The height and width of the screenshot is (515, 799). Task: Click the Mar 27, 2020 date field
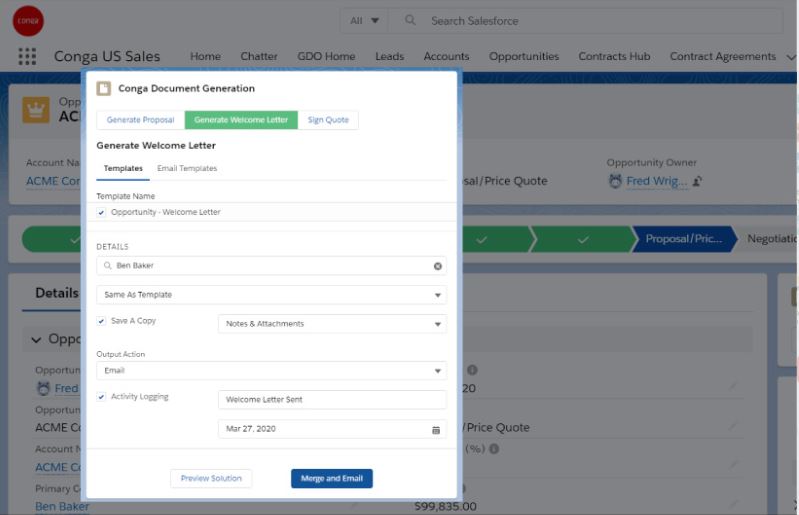(332, 429)
